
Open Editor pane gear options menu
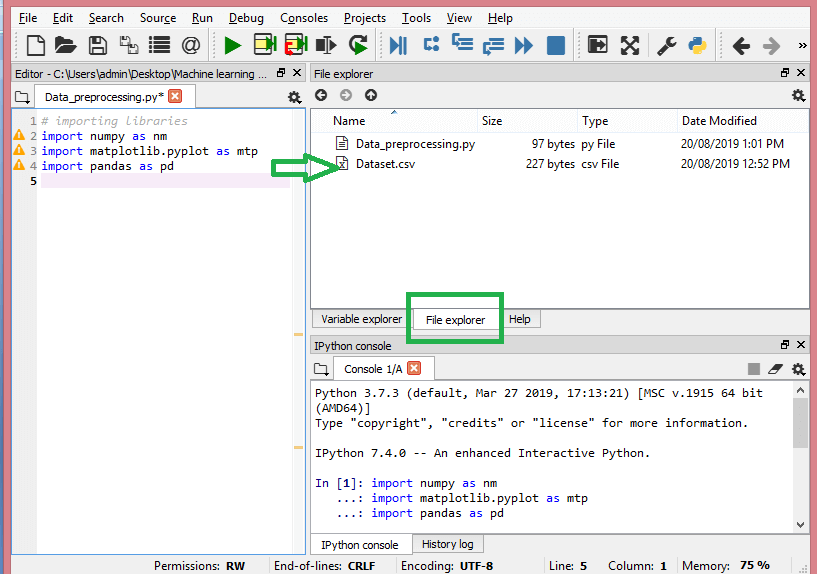(x=294, y=97)
